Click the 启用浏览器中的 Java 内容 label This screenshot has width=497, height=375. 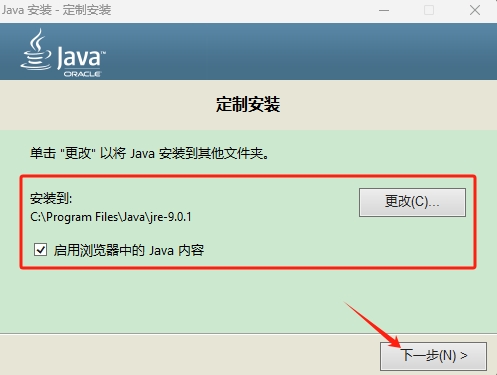click(129, 250)
